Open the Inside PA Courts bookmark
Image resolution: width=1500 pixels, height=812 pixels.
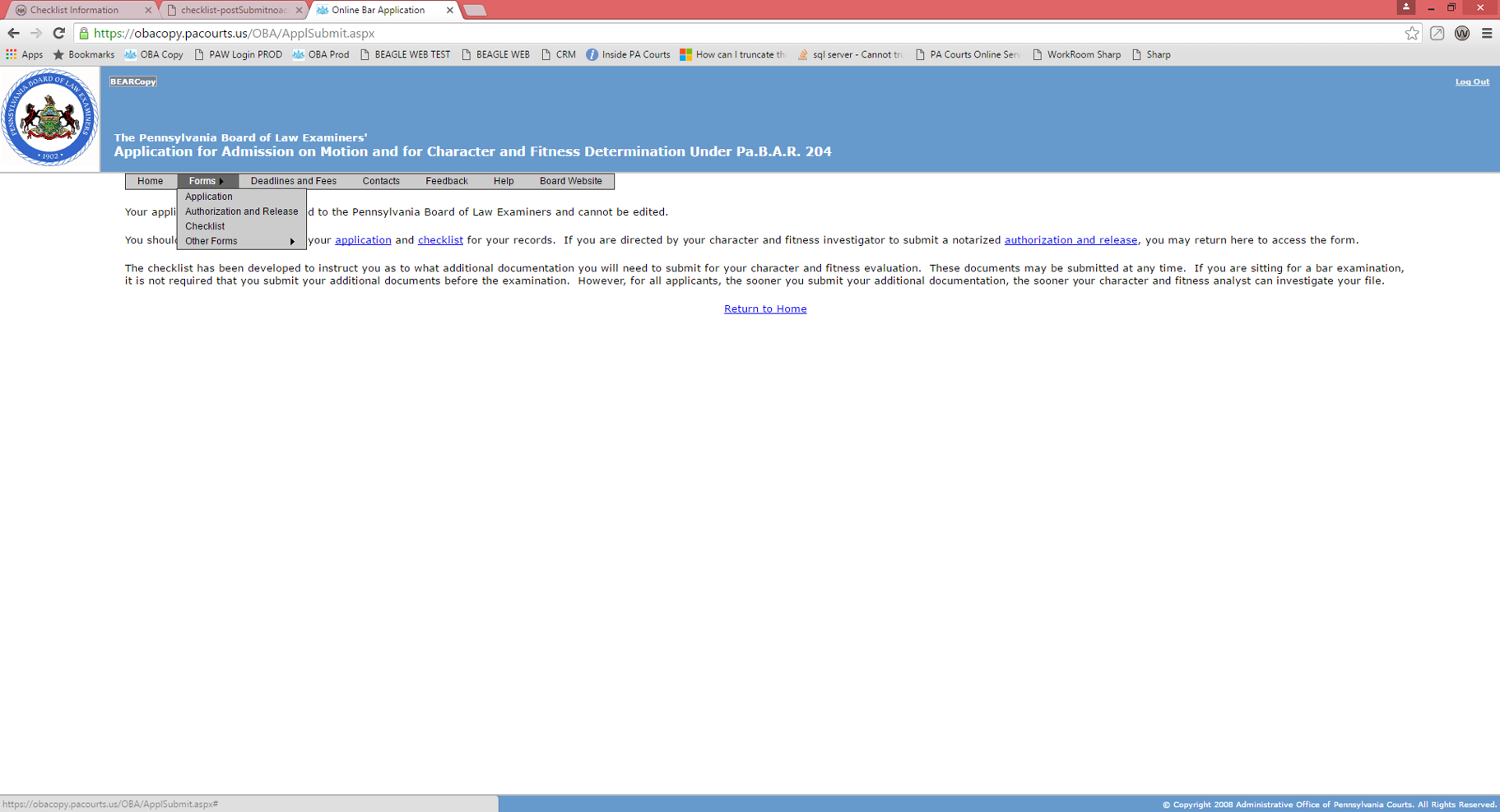pos(628,54)
